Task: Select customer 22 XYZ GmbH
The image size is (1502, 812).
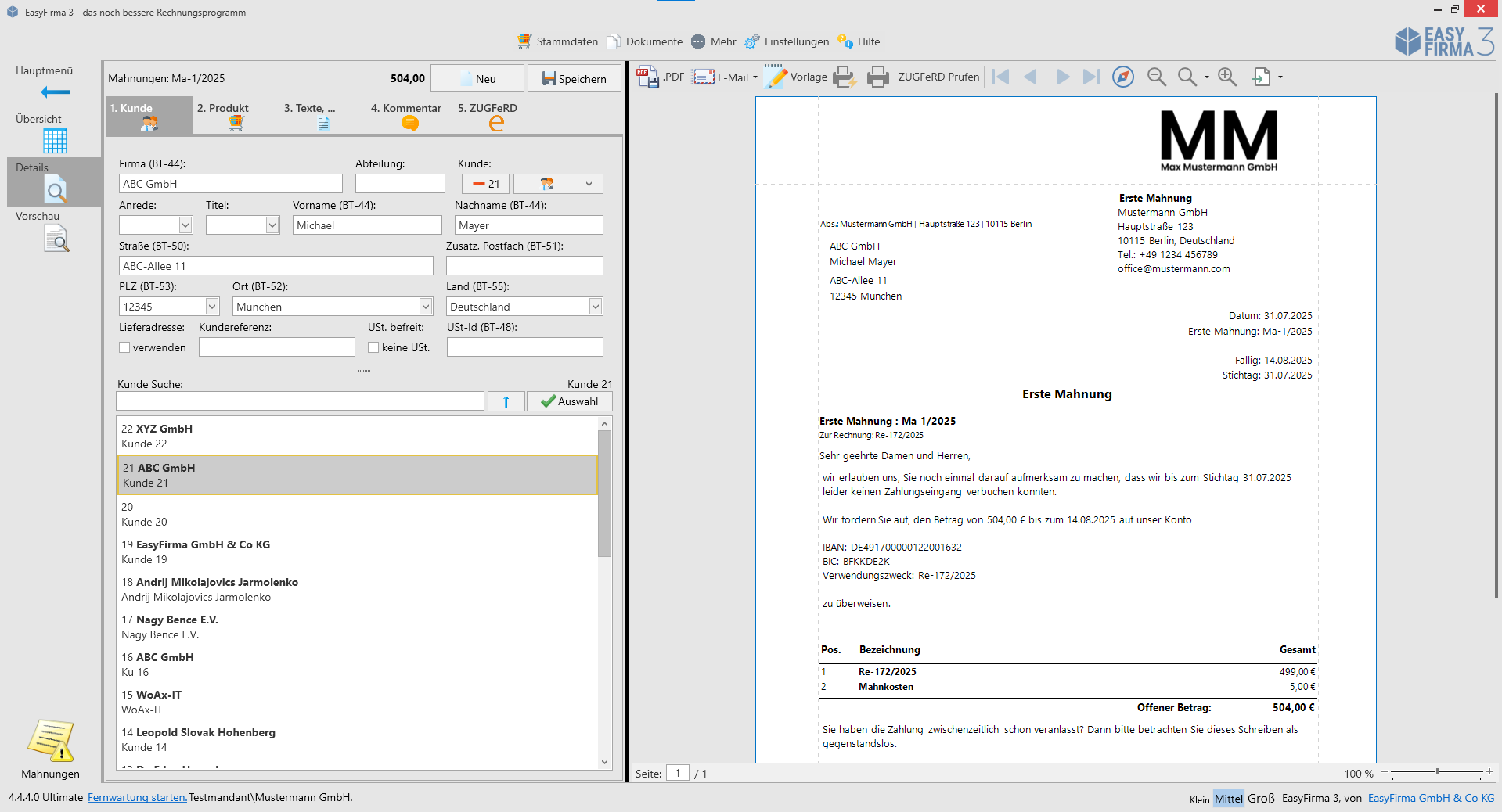Action: [x=357, y=436]
